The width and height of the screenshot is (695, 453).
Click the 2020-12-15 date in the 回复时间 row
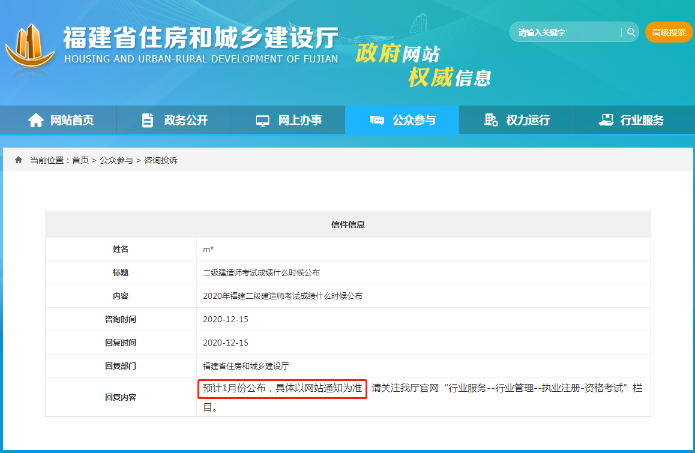point(226,343)
